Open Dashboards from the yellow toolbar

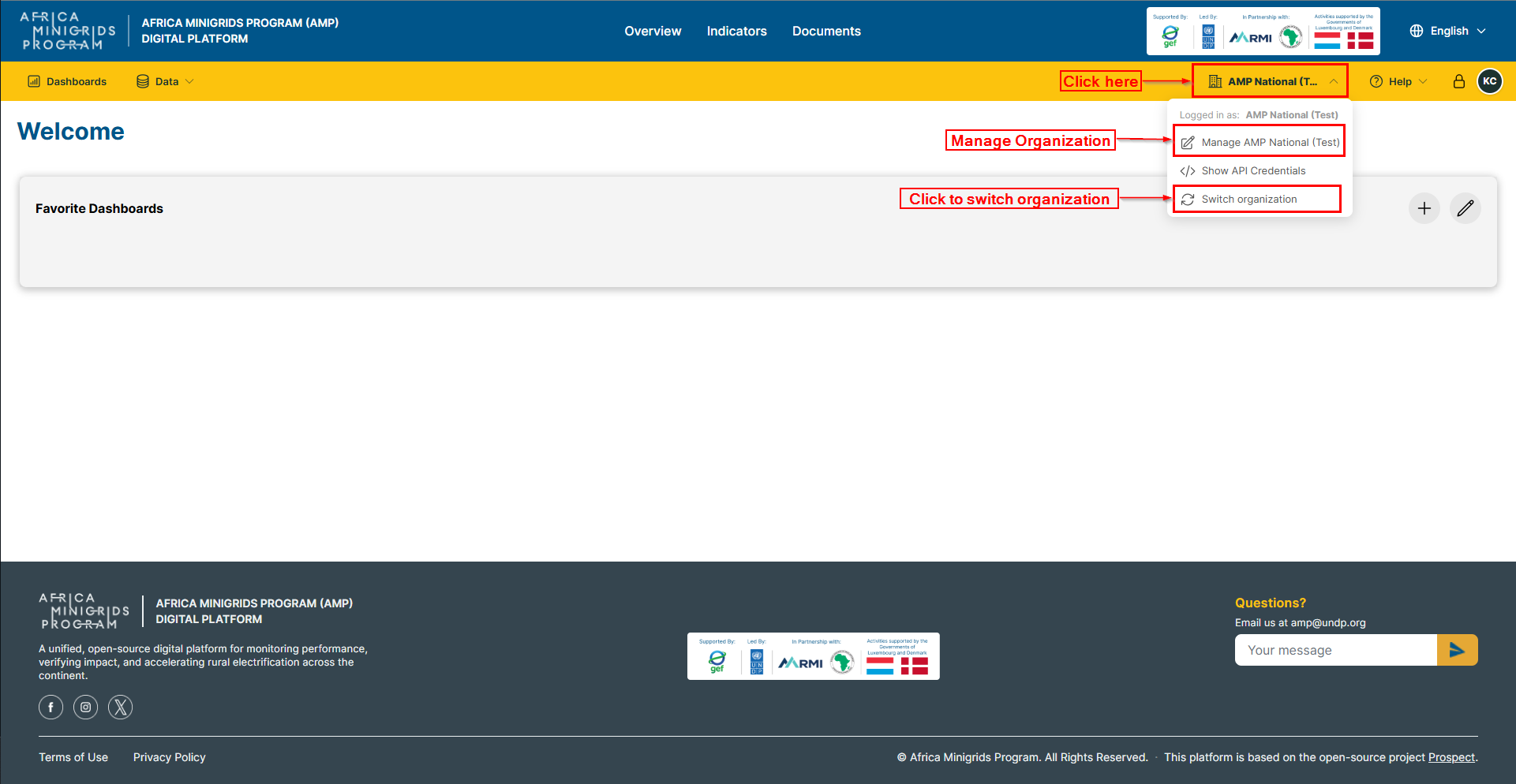67,81
